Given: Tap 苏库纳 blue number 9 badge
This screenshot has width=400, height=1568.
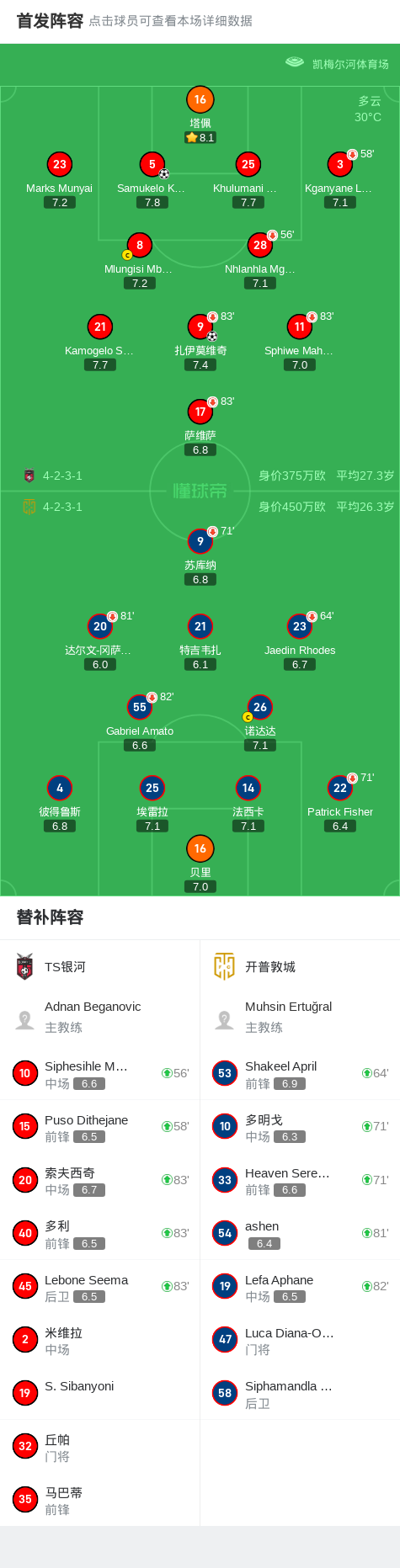Looking at the screenshot, I should tap(200, 541).
